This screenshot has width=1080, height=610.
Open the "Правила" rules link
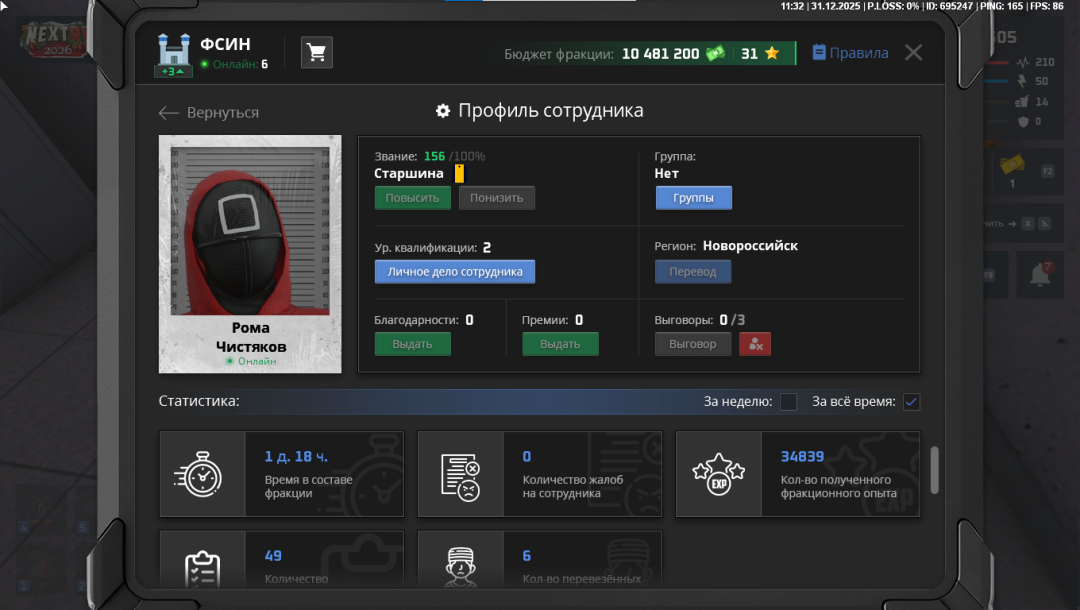850,53
